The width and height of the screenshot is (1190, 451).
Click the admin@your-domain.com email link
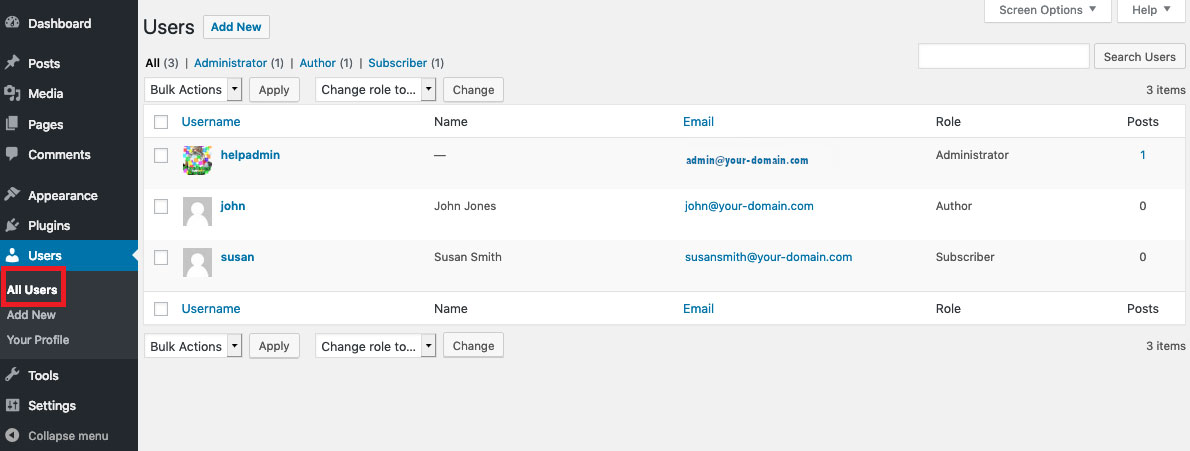point(747,160)
